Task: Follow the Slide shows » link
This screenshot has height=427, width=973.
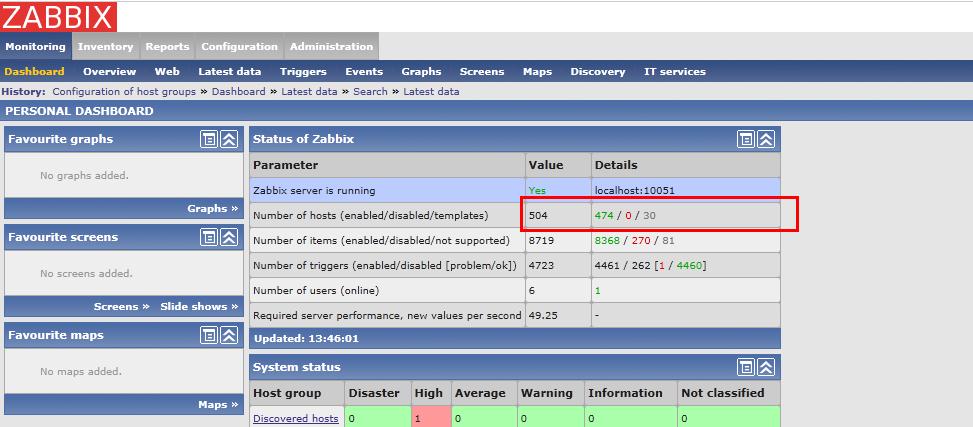Action: pos(199,307)
